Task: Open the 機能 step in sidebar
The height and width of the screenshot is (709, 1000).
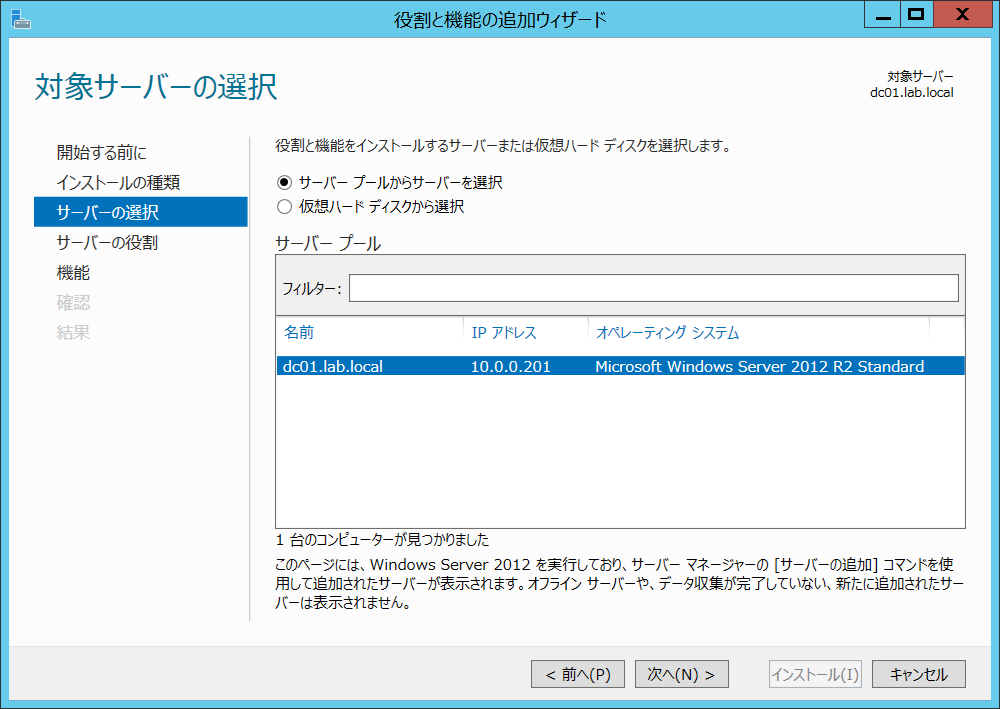Action: [x=71, y=272]
